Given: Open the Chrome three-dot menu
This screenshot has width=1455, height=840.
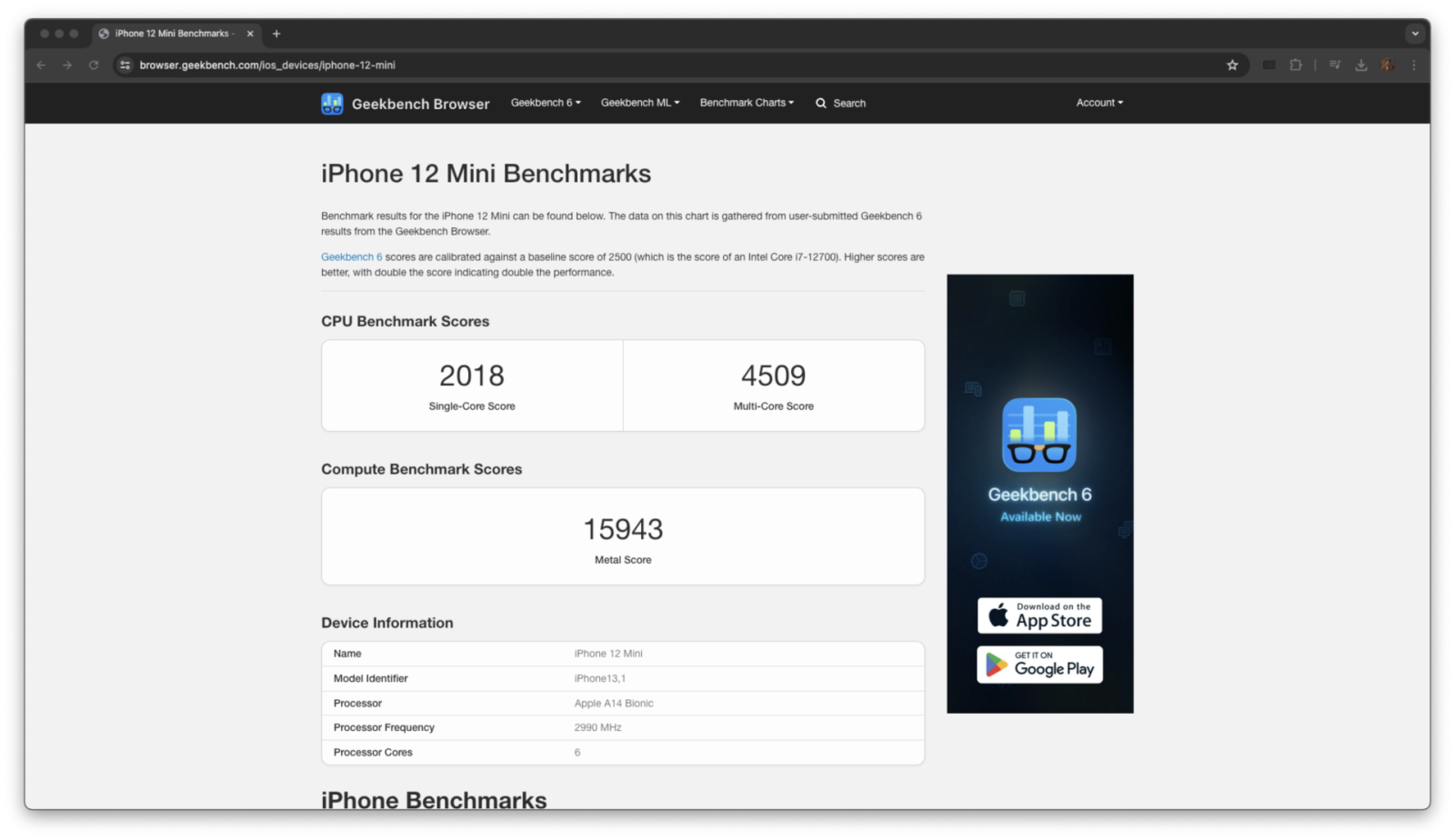Looking at the screenshot, I should [x=1414, y=65].
